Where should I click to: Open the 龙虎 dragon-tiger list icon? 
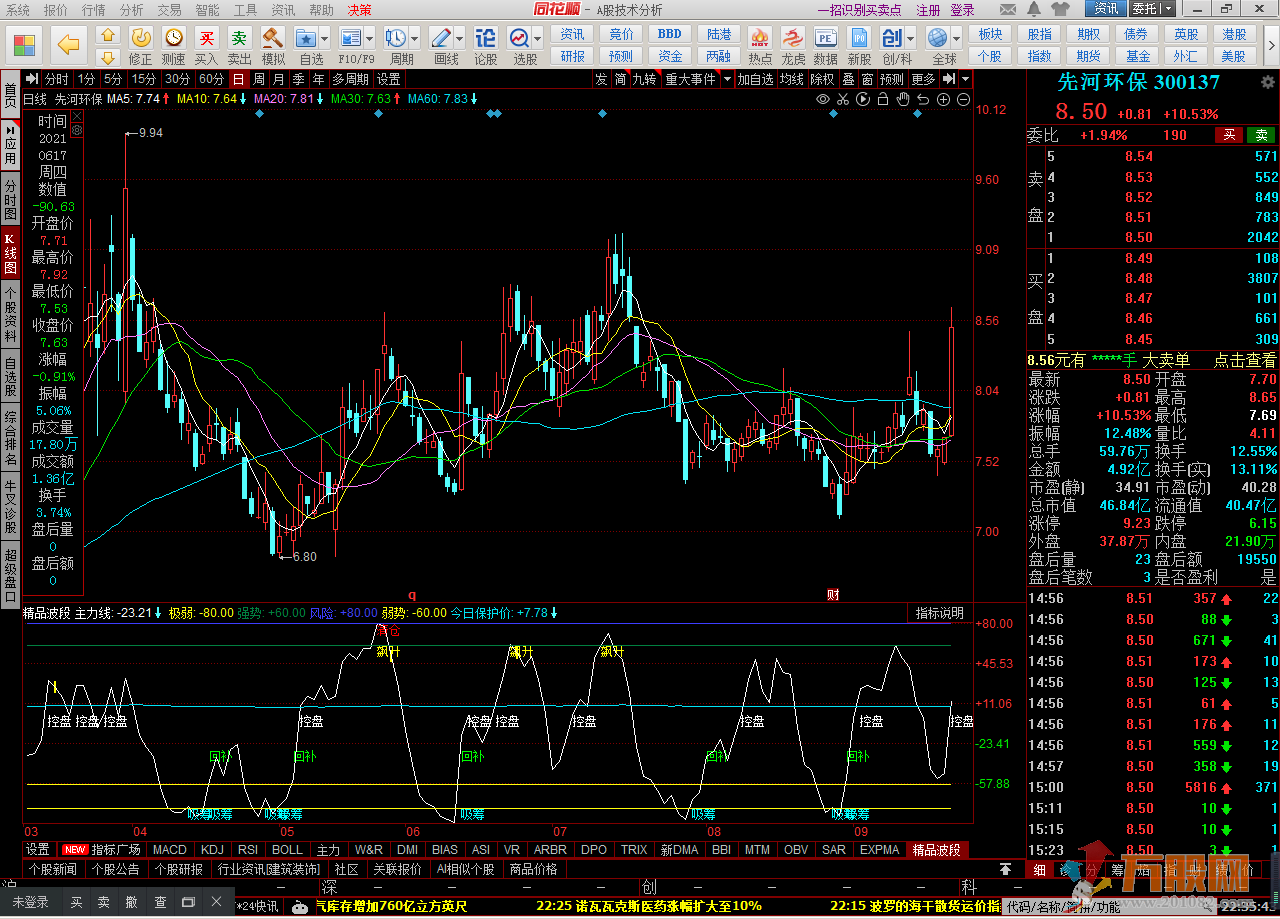click(x=793, y=38)
